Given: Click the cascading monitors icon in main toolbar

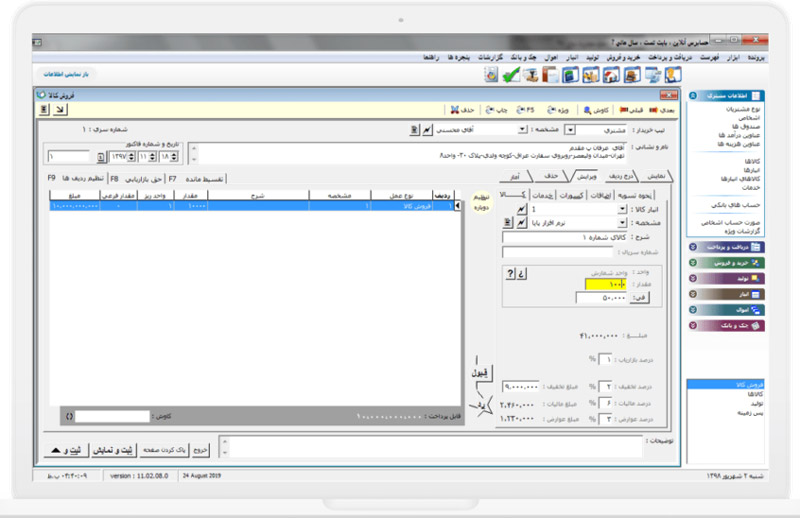Looking at the screenshot, I should click(x=653, y=76).
